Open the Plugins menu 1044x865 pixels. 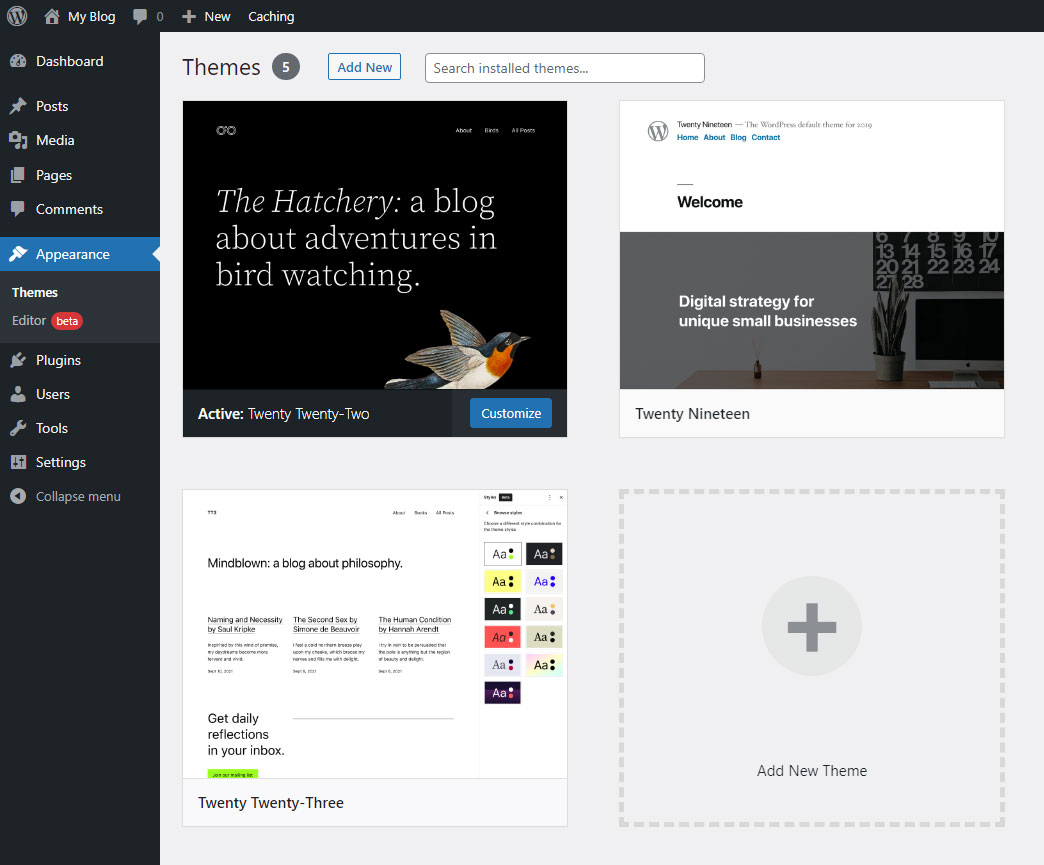(x=80, y=360)
